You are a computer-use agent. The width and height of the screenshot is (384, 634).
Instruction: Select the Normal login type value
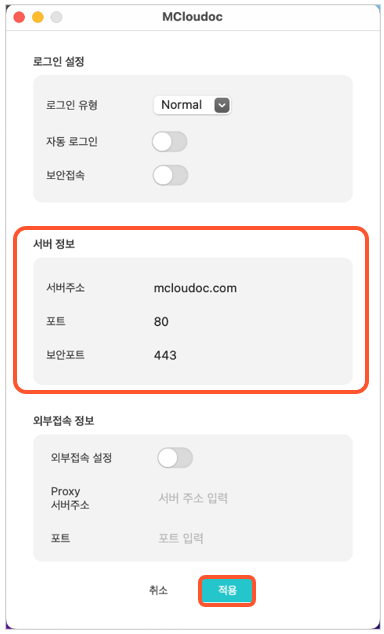(181, 105)
